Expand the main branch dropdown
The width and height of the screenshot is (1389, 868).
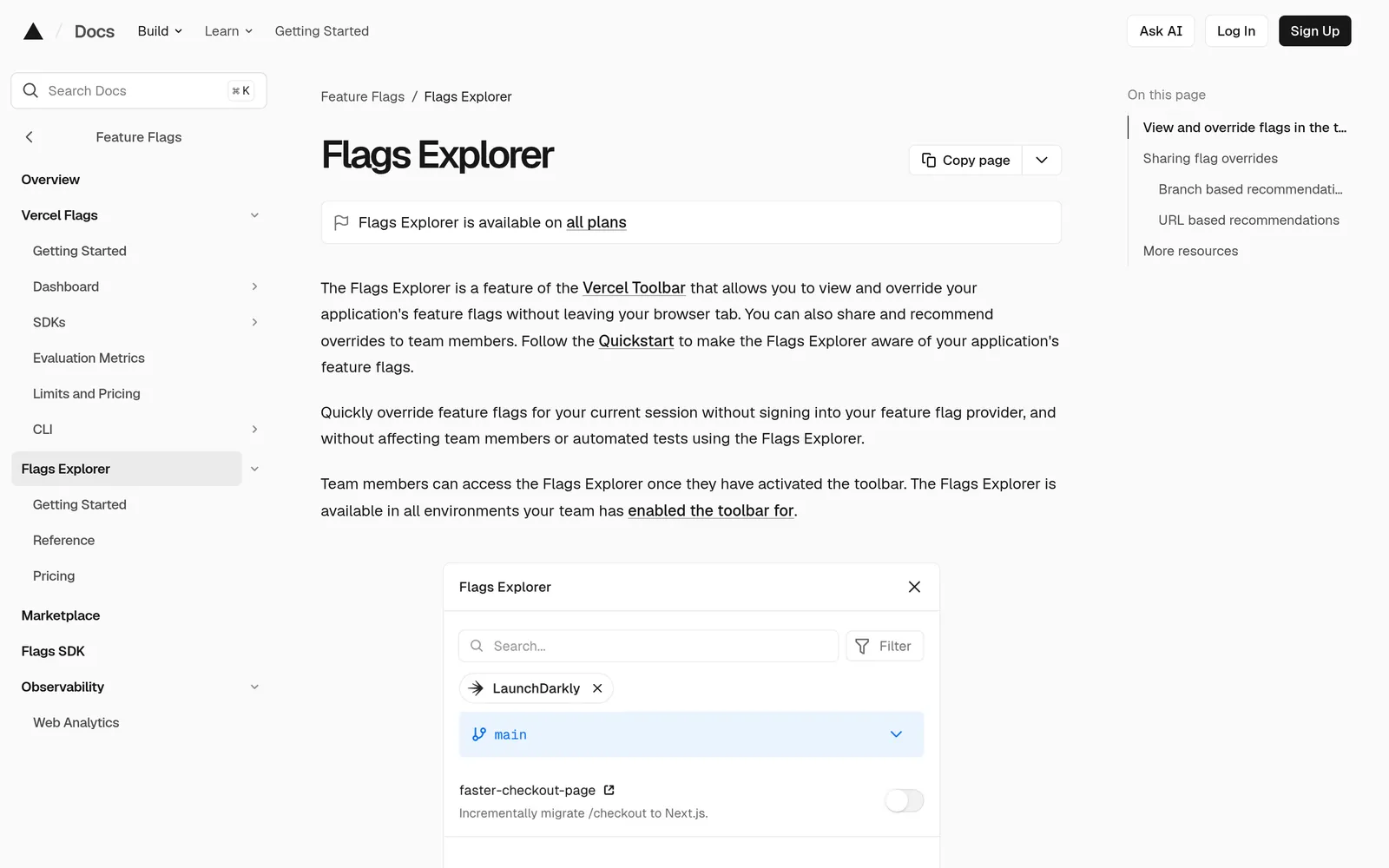(x=896, y=734)
